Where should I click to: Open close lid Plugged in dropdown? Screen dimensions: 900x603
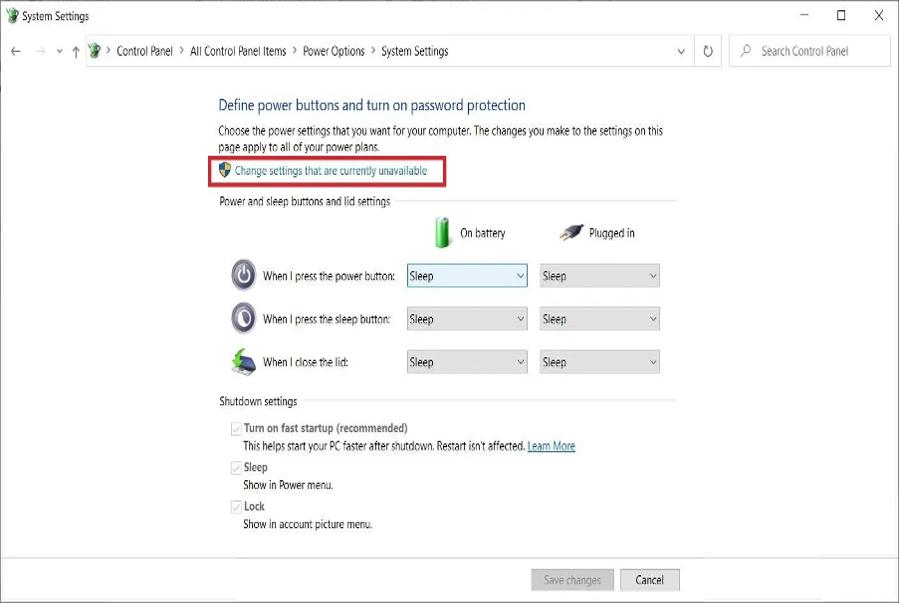point(599,362)
